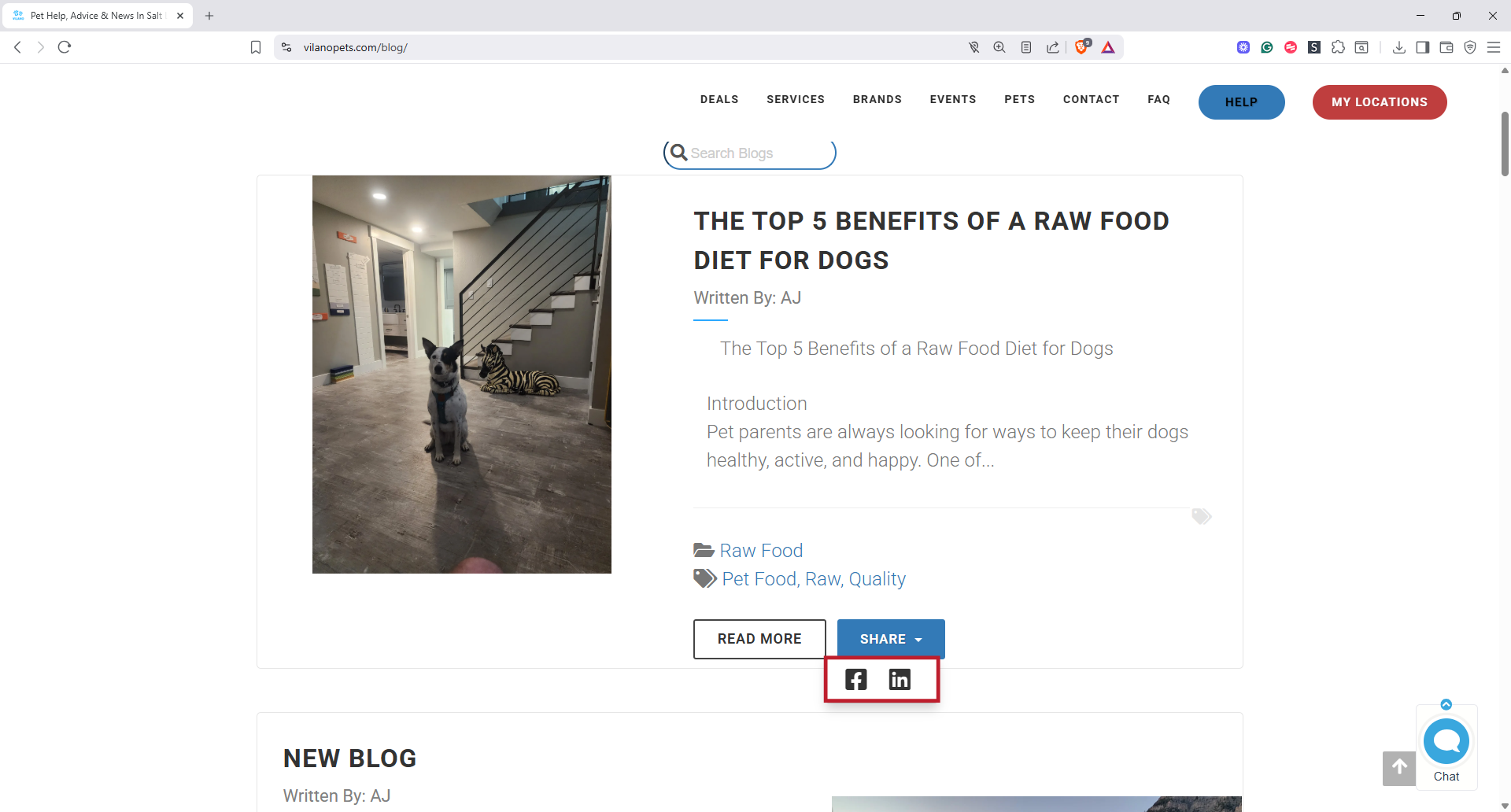Open the FAQ menu item
1511x812 pixels.
click(x=1159, y=99)
